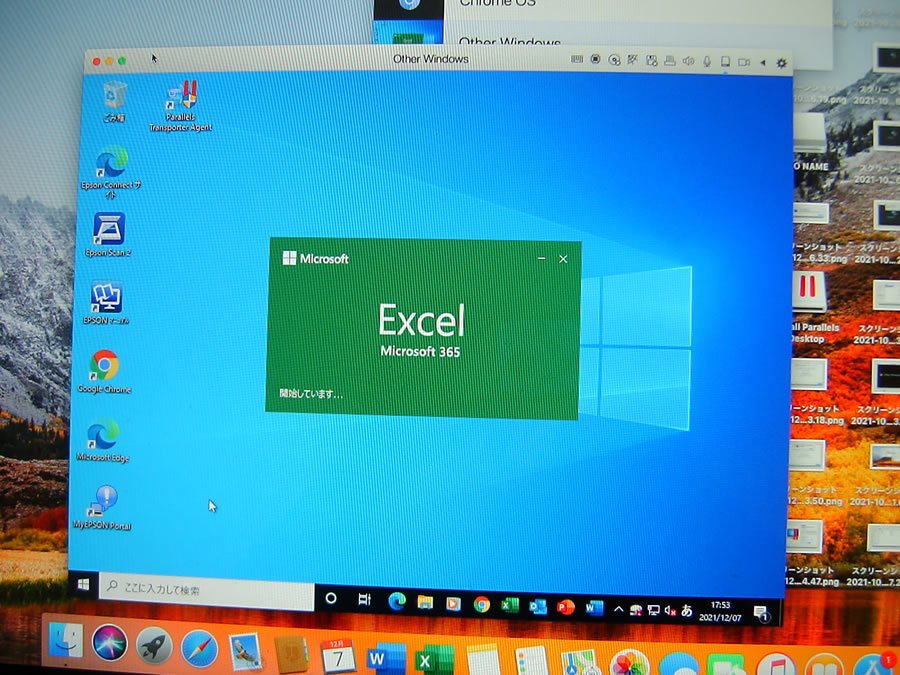
Task: Open VM configuration with the gear icon
Action: (x=781, y=63)
